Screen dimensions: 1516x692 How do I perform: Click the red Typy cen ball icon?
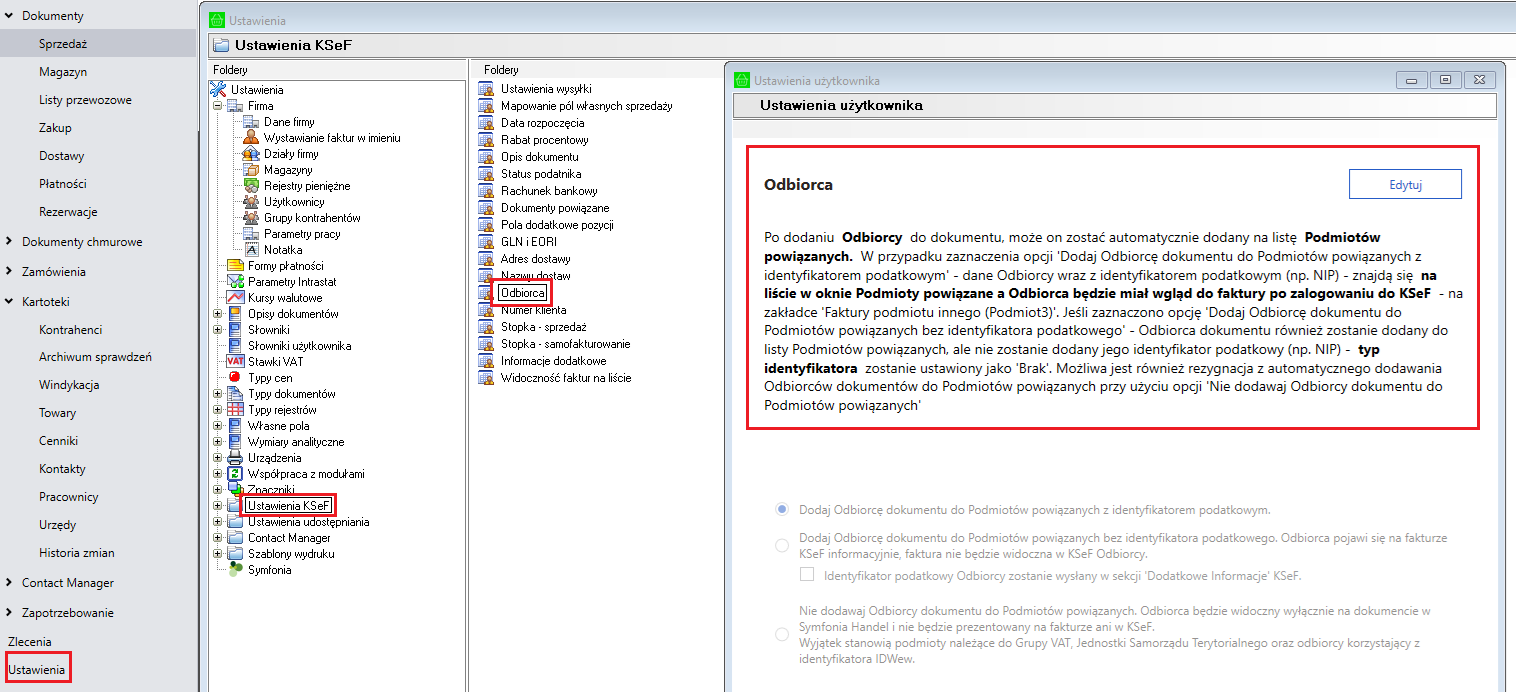click(x=235, y=378)
